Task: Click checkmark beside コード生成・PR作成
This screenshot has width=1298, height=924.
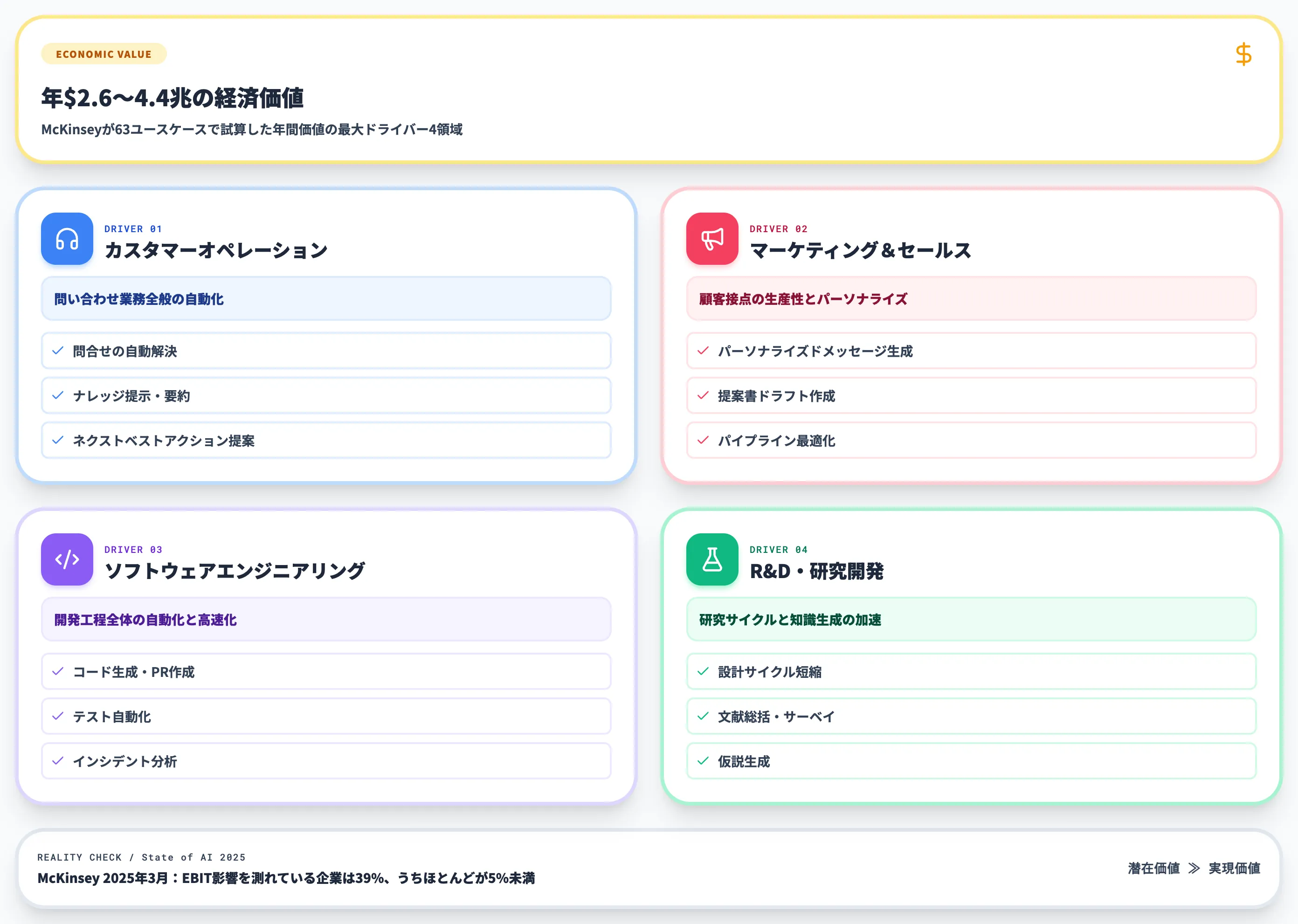Action: coord(57,672)
